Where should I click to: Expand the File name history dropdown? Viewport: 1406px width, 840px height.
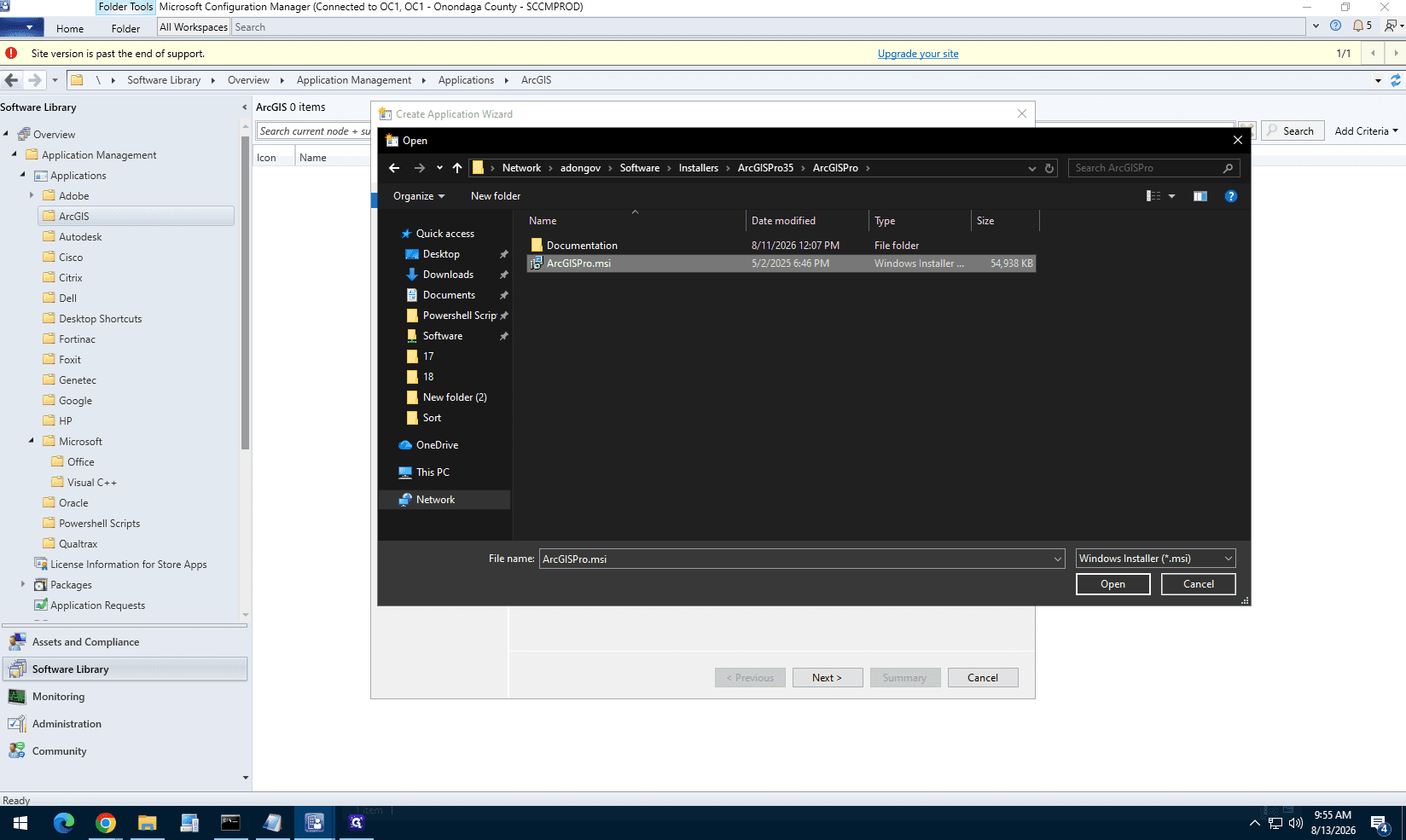(x=1058, y=559)
